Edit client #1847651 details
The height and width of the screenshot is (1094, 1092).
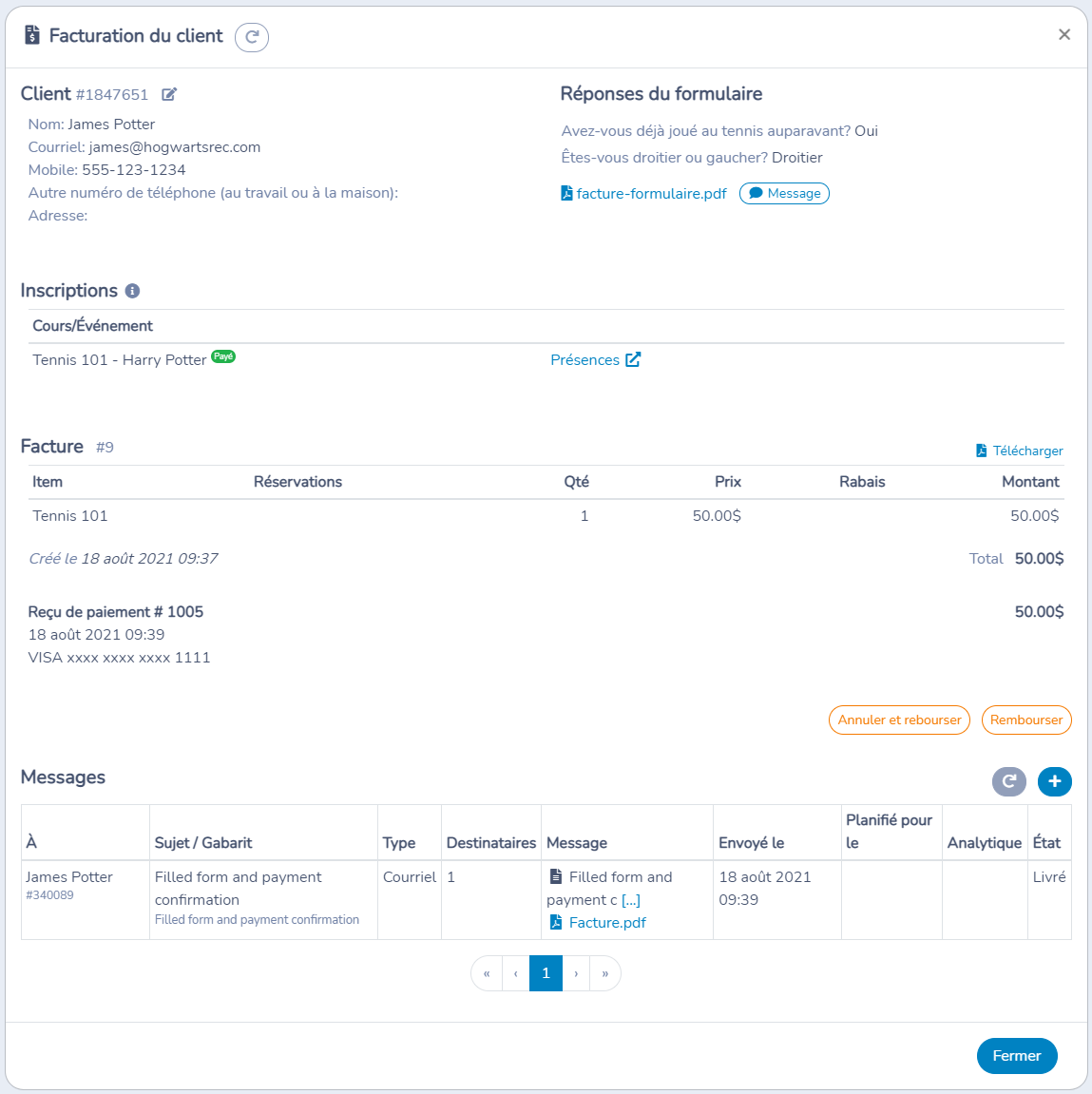[x=169, y=94]
